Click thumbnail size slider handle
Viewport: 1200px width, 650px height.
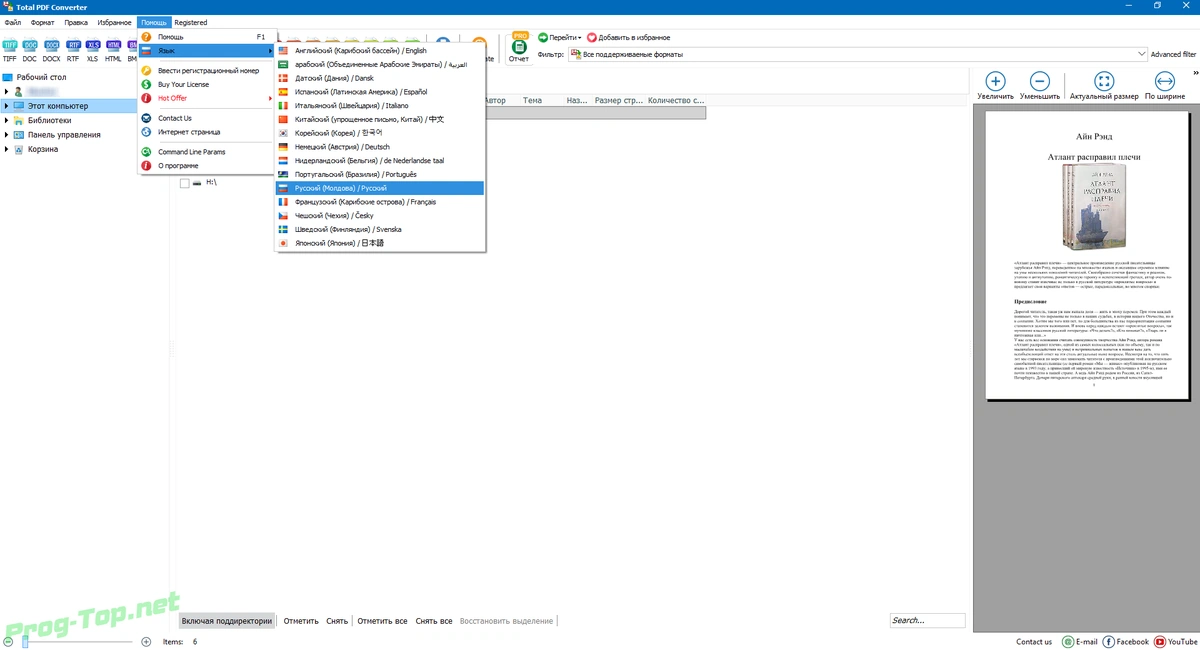click(x=25, y=641)
